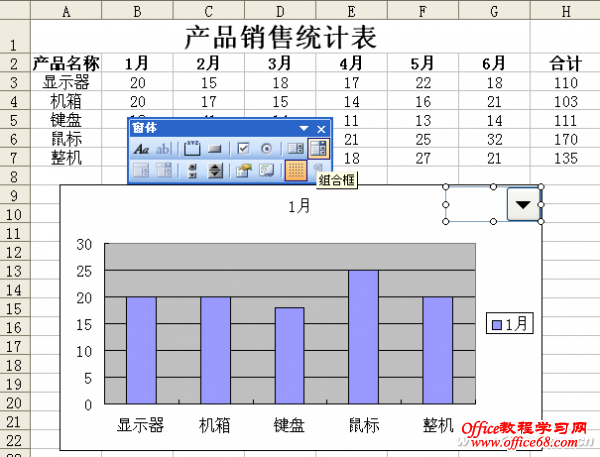Click cell H3 with value 110
This screenshot has width=600, height=457.
565,82
